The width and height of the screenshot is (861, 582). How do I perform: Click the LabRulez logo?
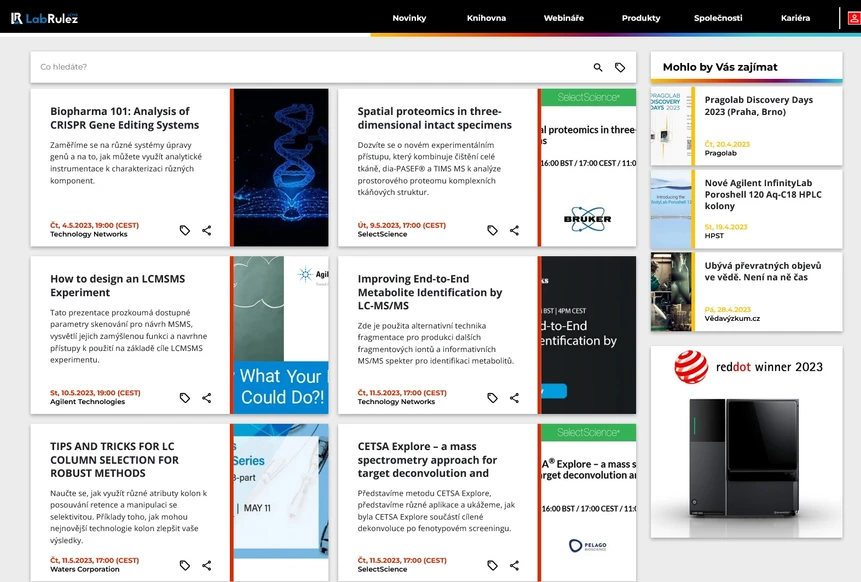coord(44,18)
